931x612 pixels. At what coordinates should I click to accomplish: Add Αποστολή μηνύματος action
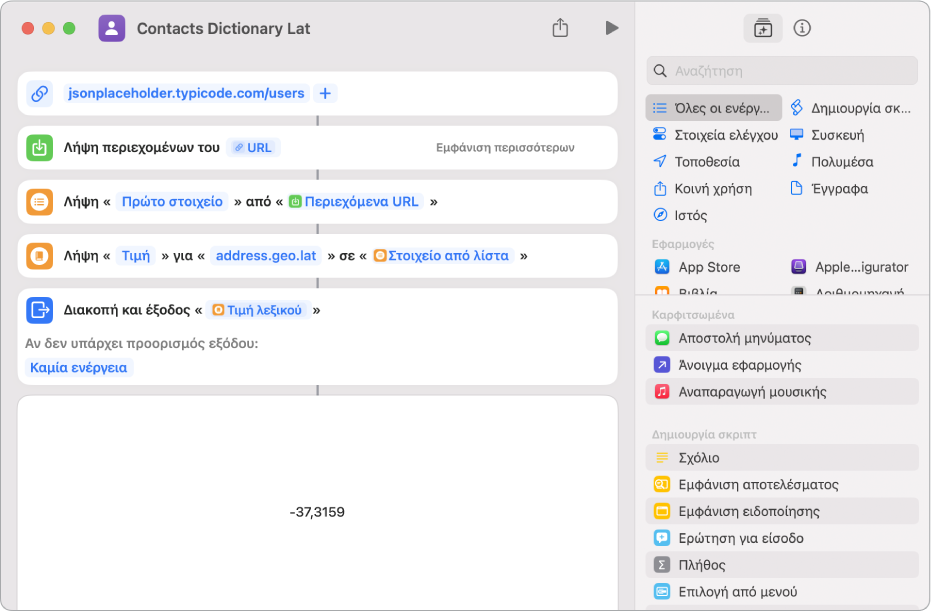(x=782, y=338)
